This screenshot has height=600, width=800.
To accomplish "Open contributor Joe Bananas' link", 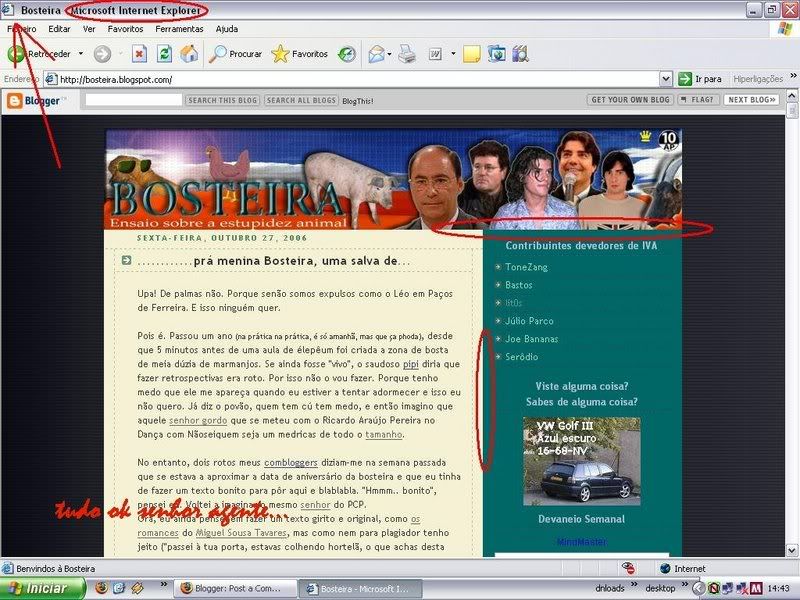I will point(532,339).
